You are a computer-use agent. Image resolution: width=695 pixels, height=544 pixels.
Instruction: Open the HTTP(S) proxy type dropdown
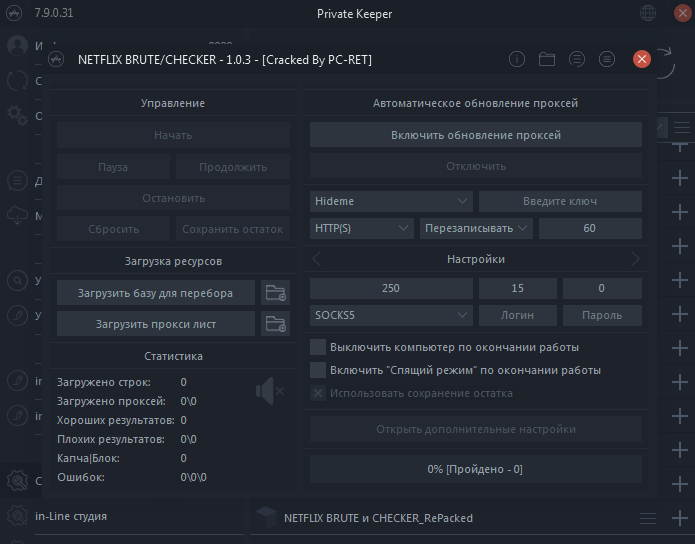tap(362, 228)
